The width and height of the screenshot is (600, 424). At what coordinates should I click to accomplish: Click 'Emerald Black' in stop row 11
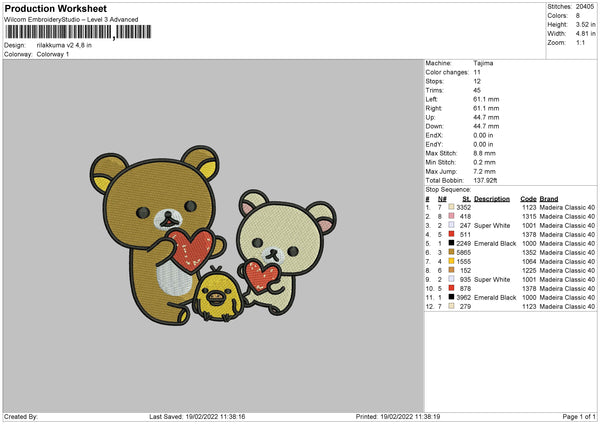(x=495, y=297)
